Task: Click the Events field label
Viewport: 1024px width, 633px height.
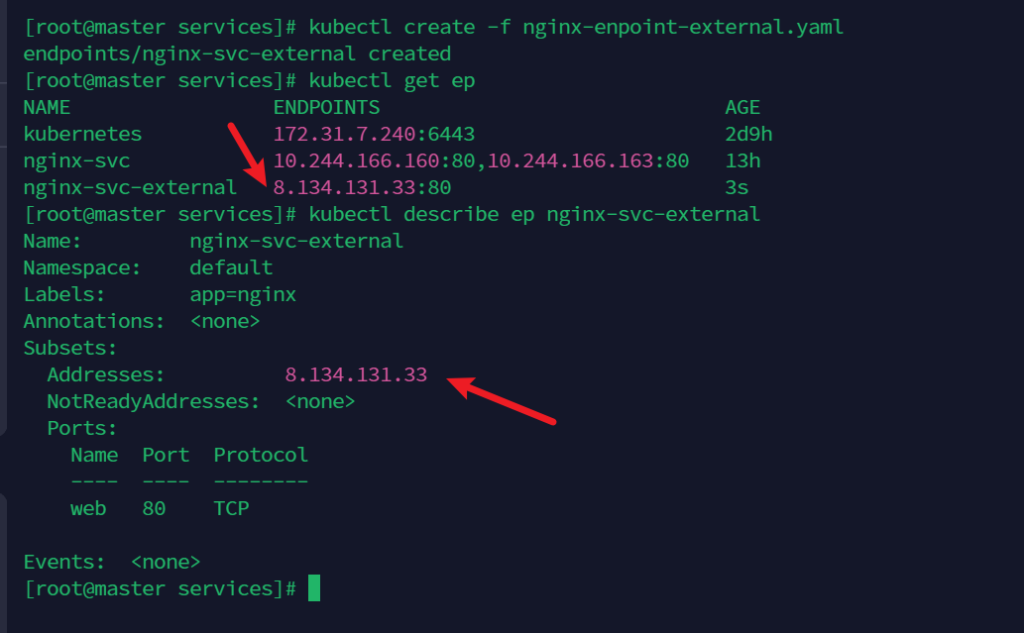Action: (65, 561)
